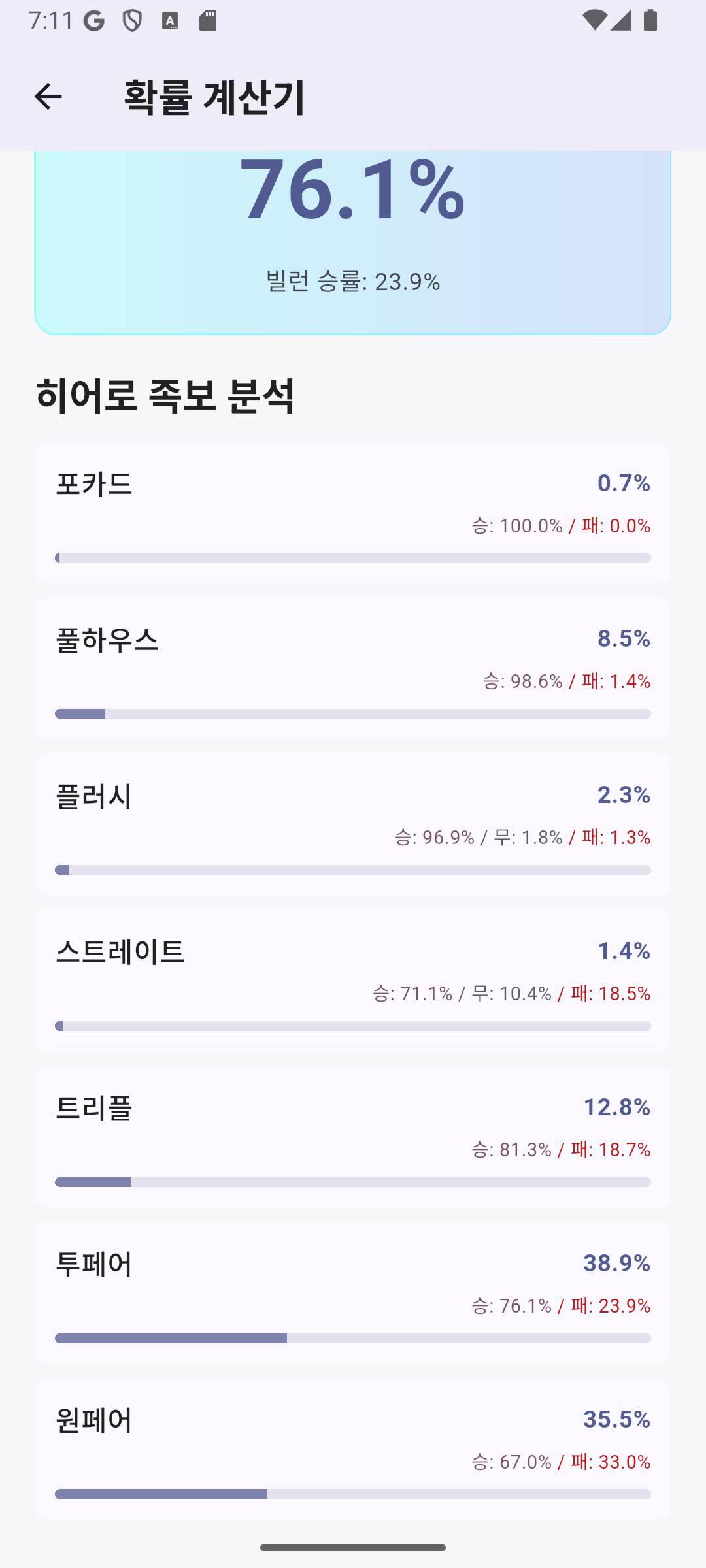Select the 포카드 hand row
This screenshot has height=1568, width=706.
coord(353,512)
